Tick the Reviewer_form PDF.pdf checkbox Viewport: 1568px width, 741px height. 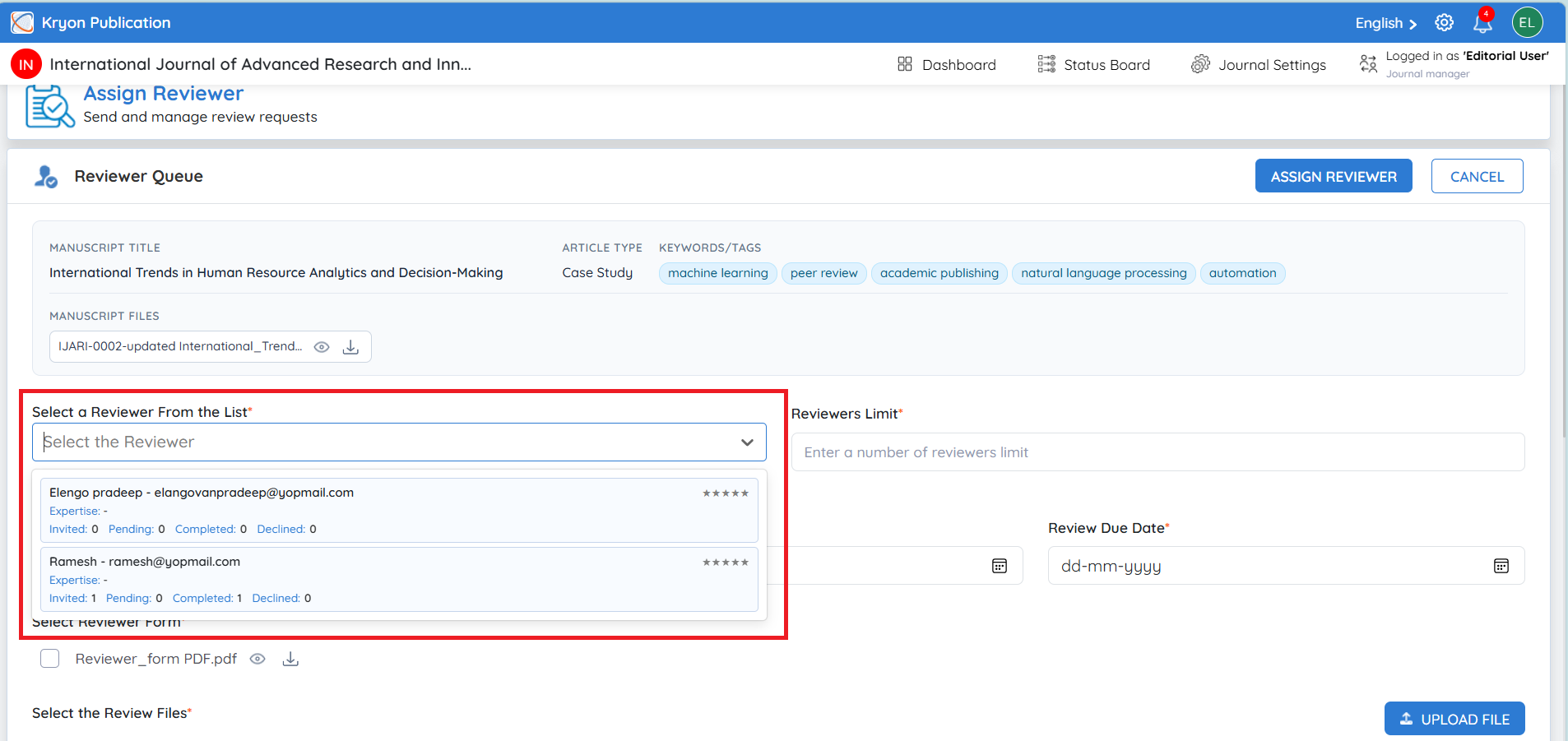click(x=50, y=659)
